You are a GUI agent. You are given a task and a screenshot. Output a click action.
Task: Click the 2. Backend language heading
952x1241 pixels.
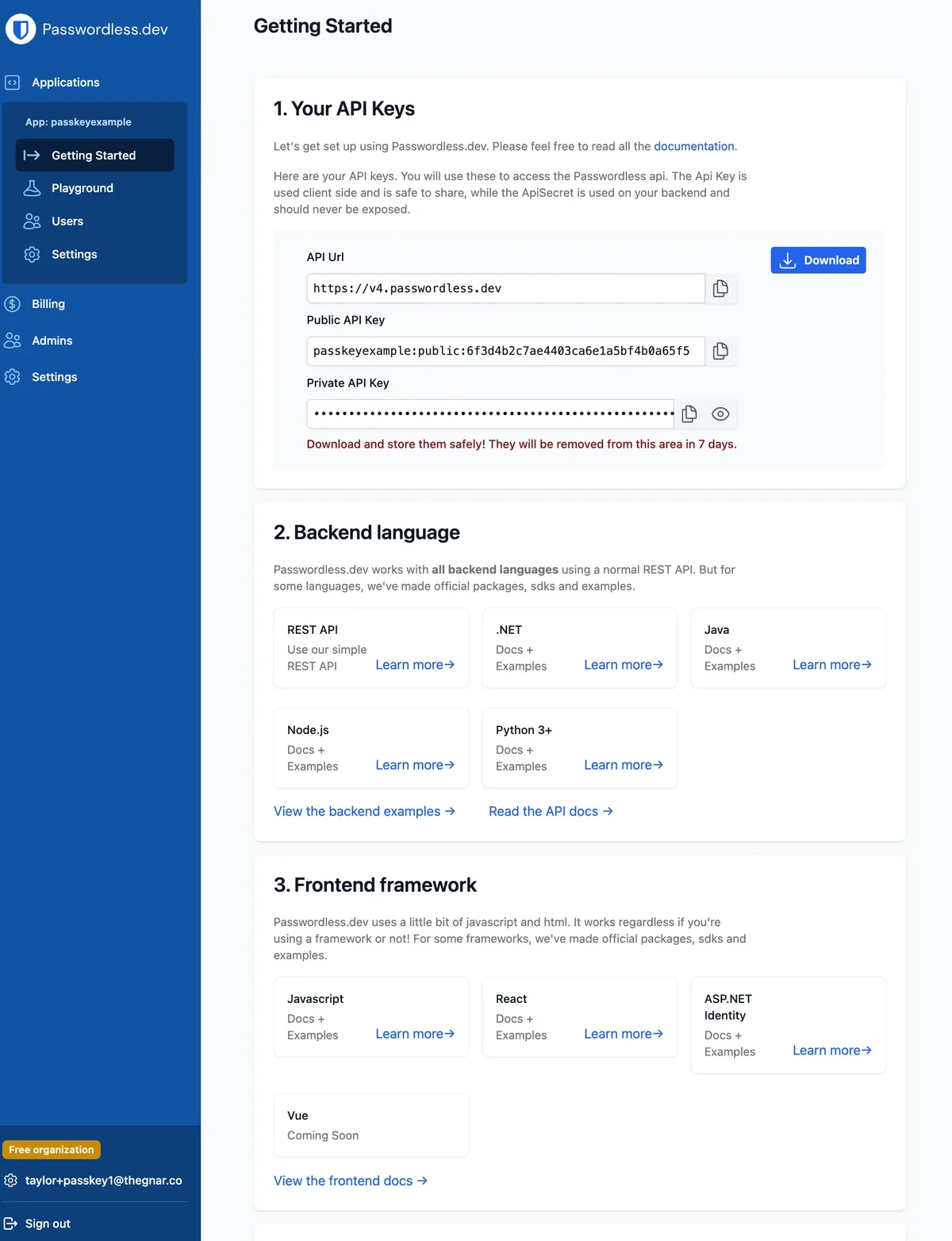point(367,532)
